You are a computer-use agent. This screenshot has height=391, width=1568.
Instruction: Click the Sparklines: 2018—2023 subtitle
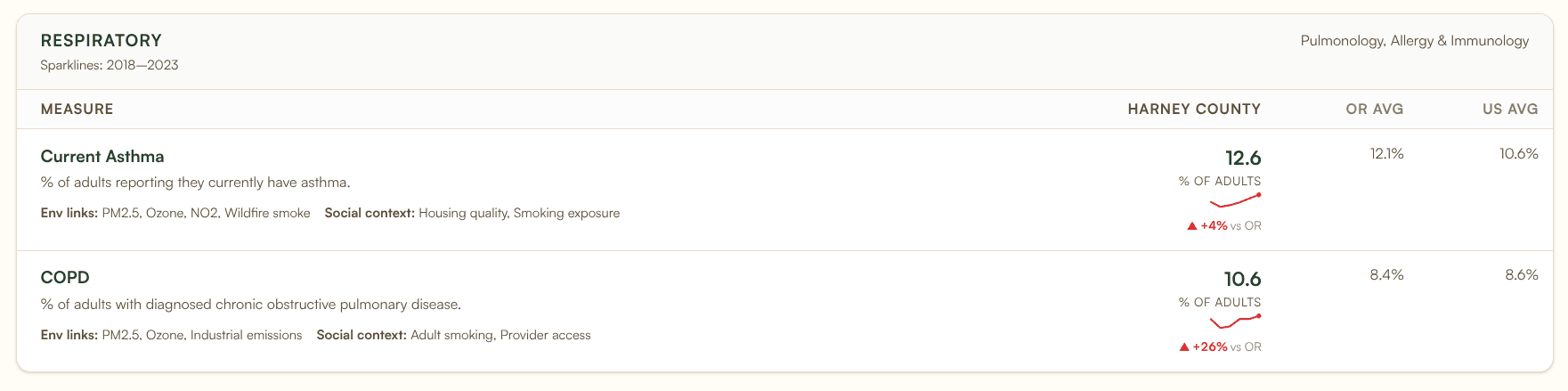(110, 65)
